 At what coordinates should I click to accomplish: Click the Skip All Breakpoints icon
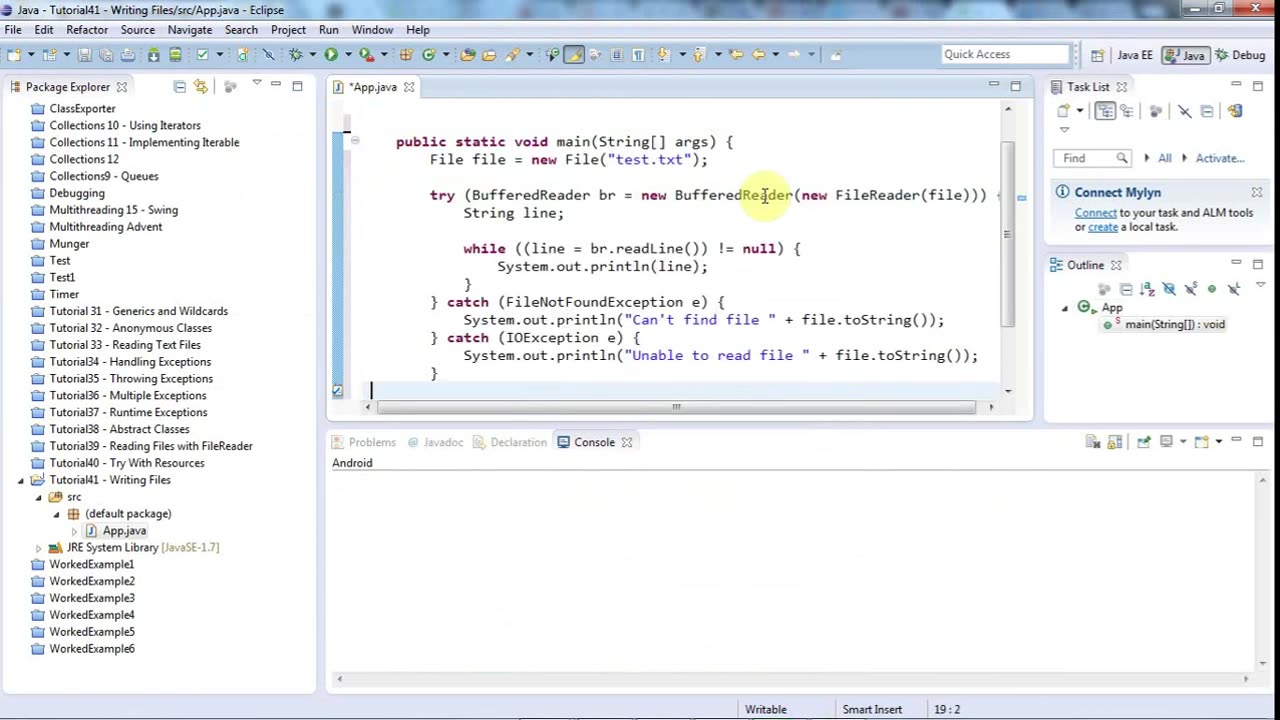(268, 55)
